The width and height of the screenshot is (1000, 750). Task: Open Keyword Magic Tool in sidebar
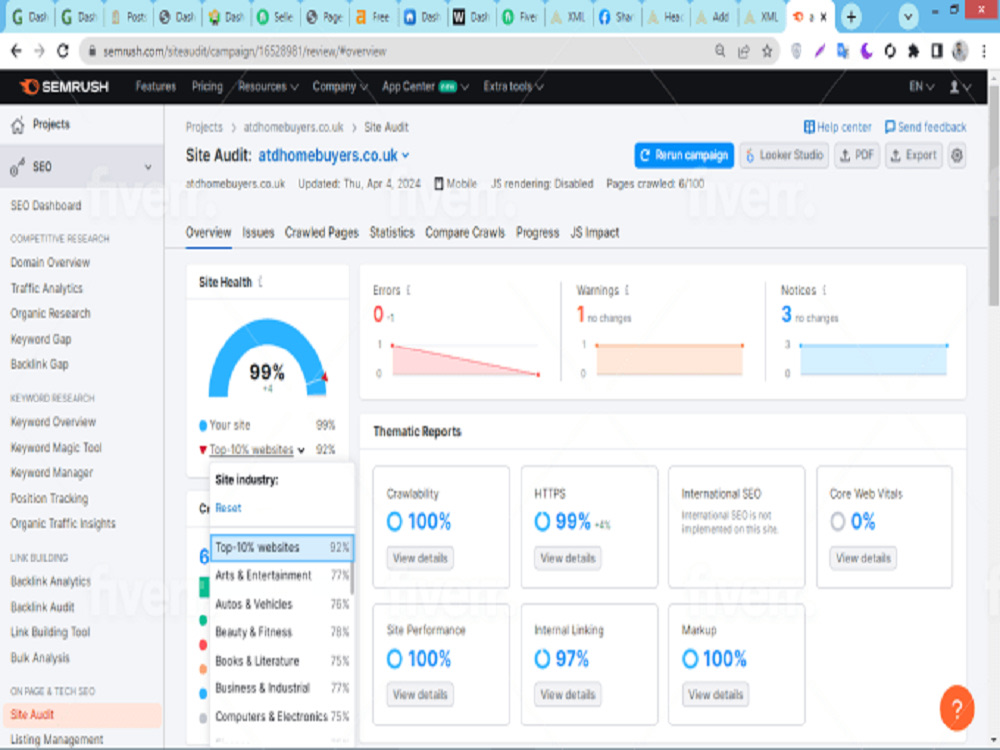click(56, 448)
